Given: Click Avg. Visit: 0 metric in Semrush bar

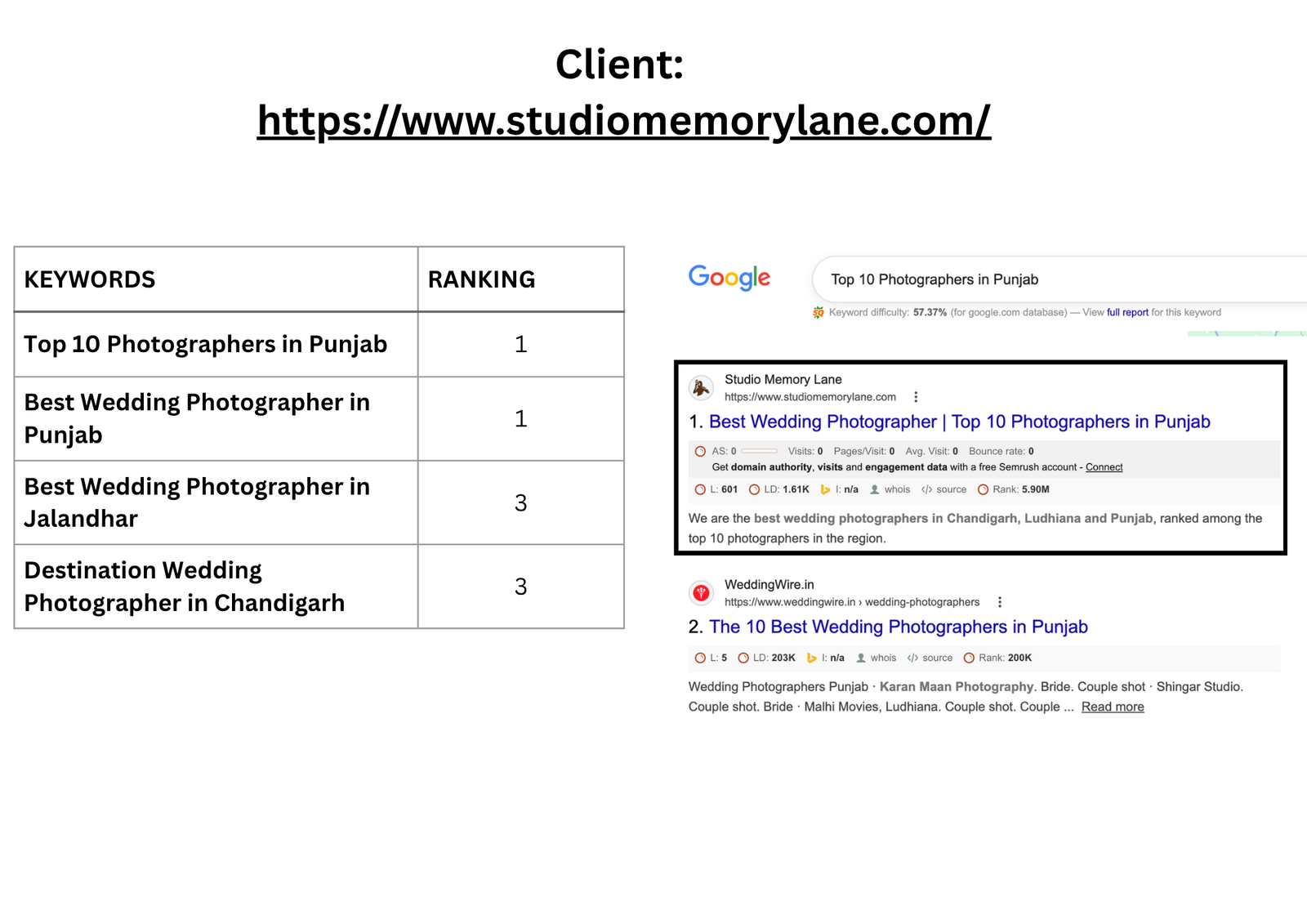Looking at the screenshot, I should pyautogui.click(x=931, y=451).
